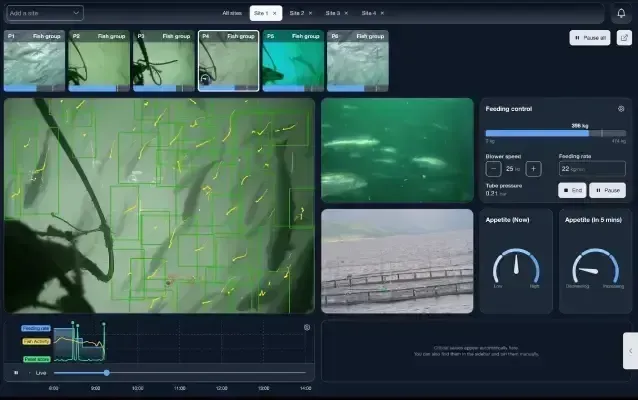Viewport: 638px width, 400px height.
Task: Toggle the Fish Activity chart legend
Action: tap(36, 341)
